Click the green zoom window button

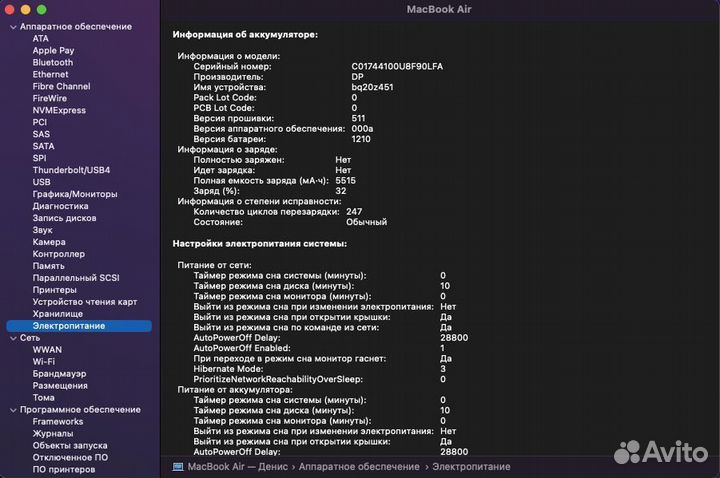pos(41,10)
